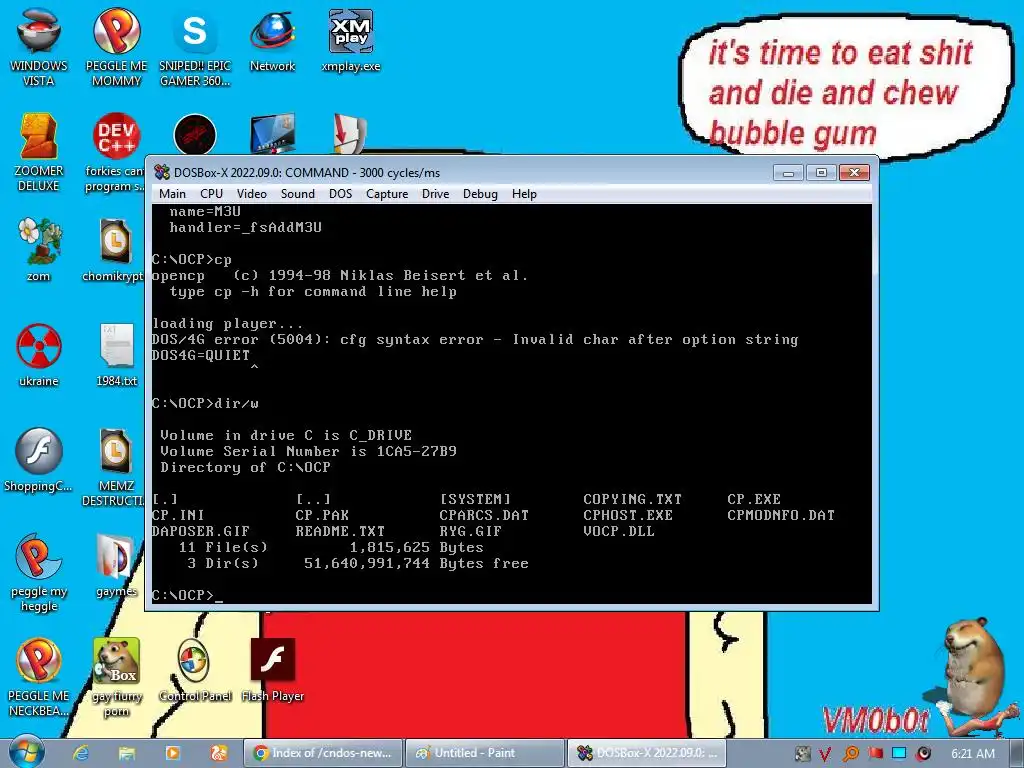Screen dimensions: 1024x768
Task: Open the Video menu
Action: click(x=251, y=194)
